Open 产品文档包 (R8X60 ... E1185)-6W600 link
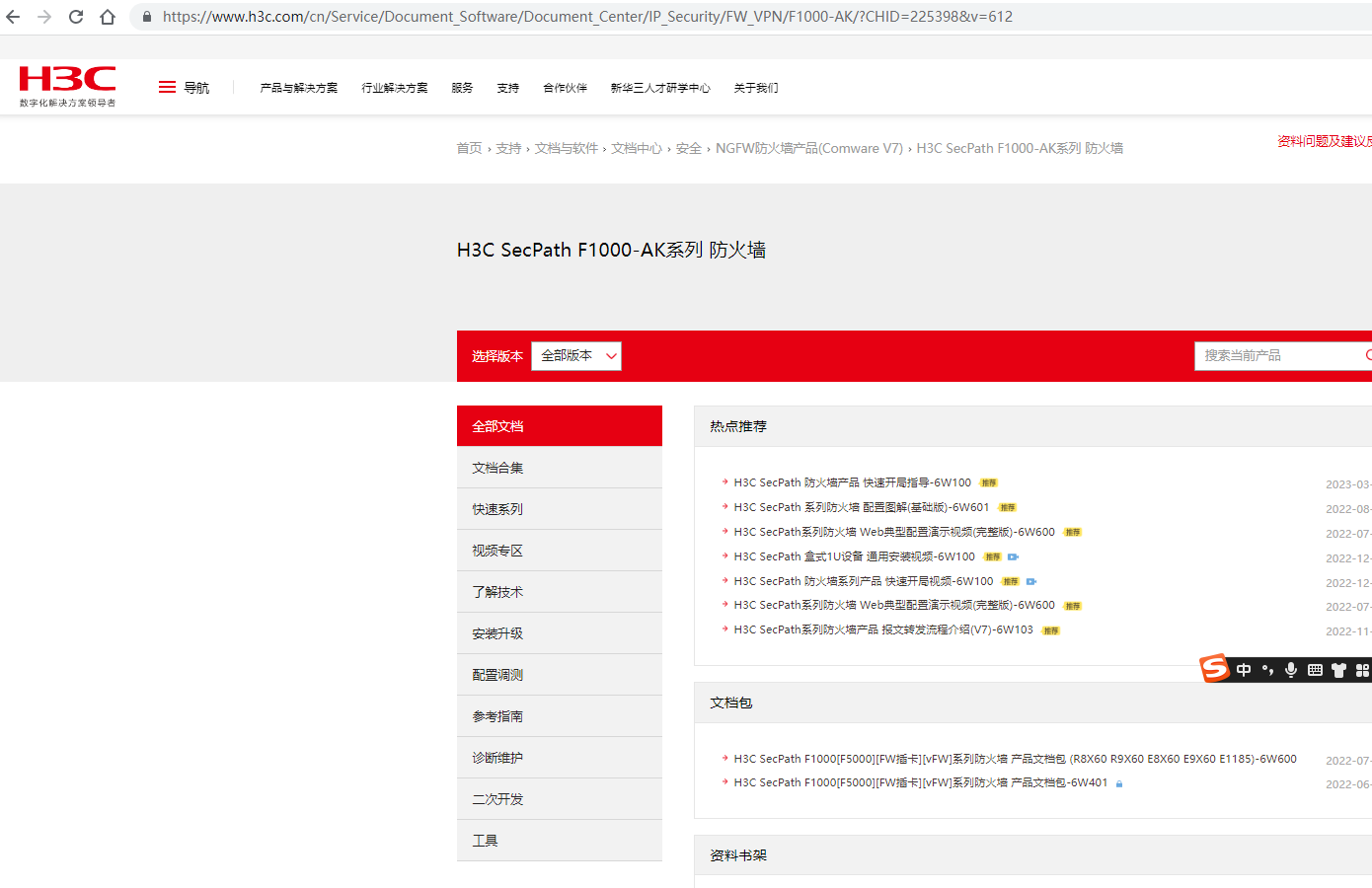Screen dimensions: 1372x888 pyautogui.click(x=1016, y=759)
